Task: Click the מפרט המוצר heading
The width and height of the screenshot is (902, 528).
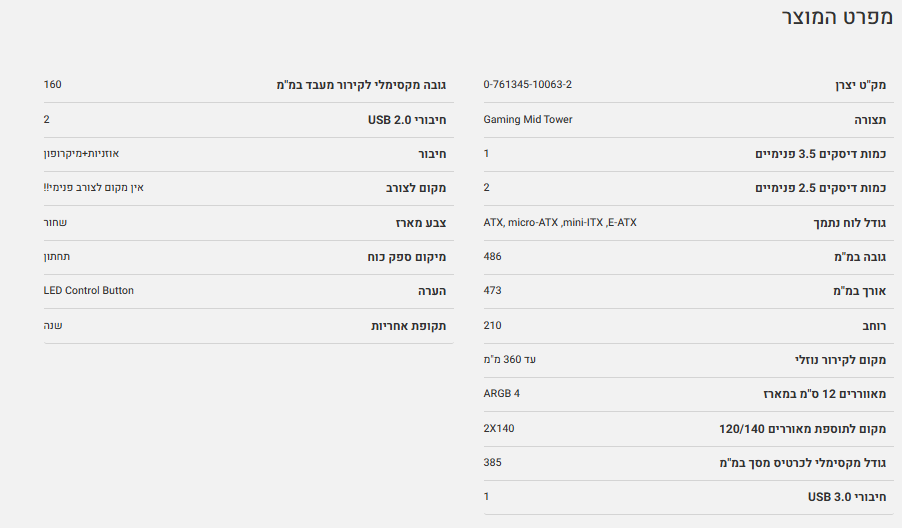Action: point(836,17)
